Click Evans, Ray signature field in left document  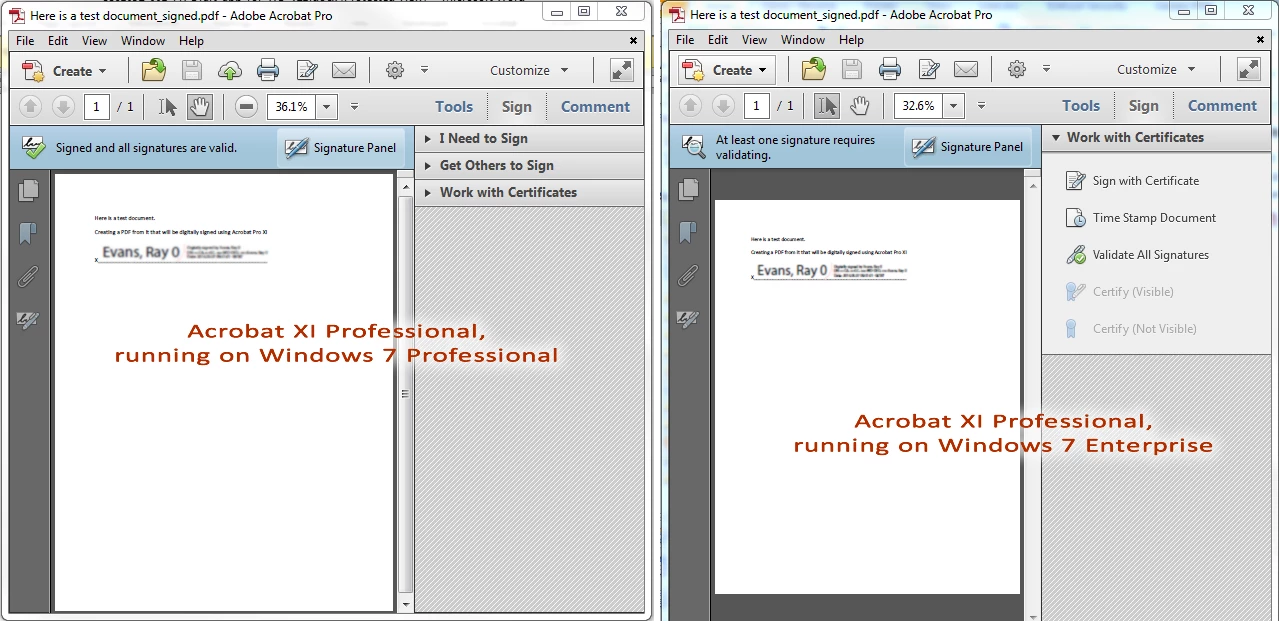point(183,252)
